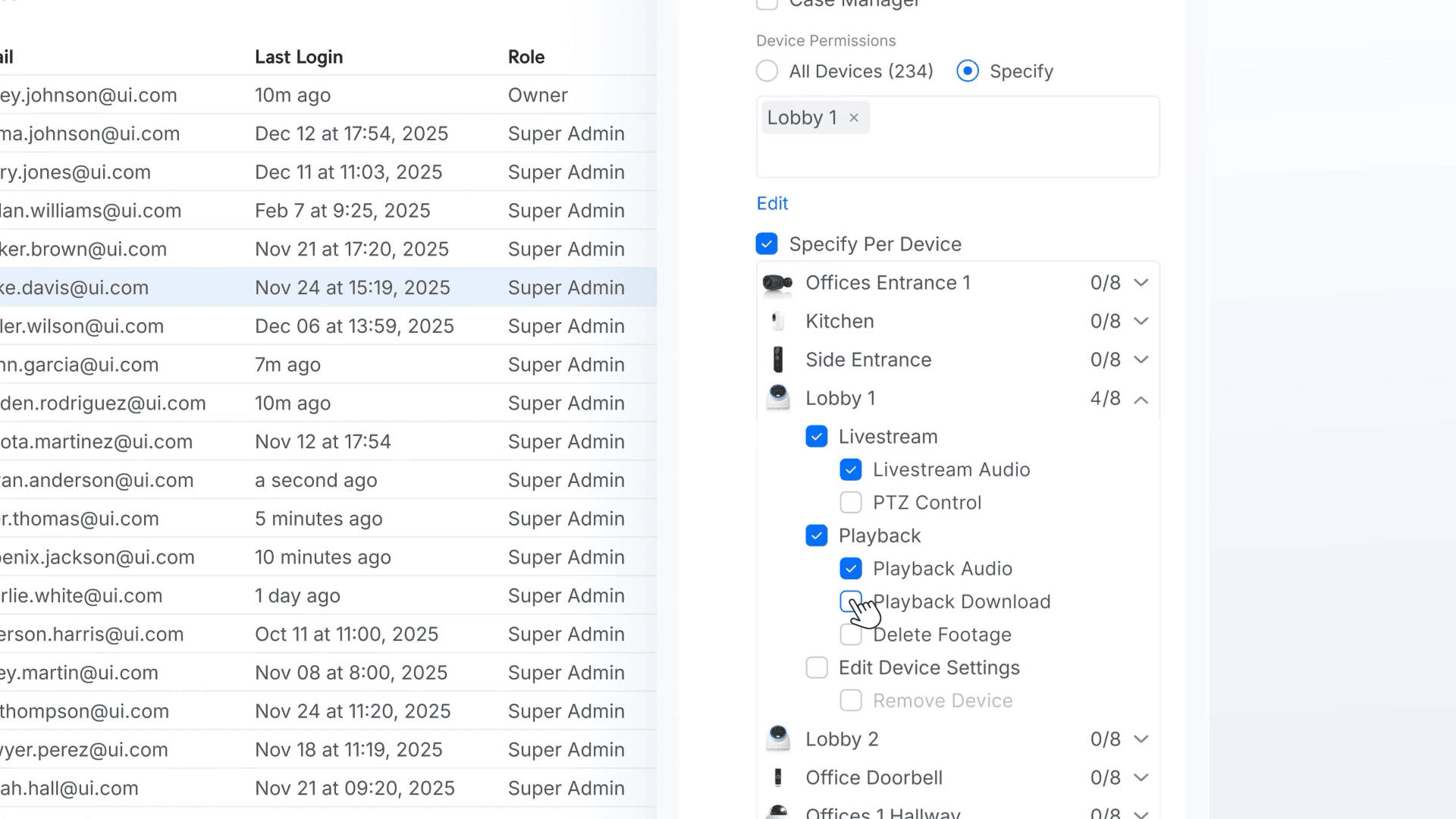Expand the Offices Entrance 1 permissions

pyautogui.click(x=1141, y=283)
